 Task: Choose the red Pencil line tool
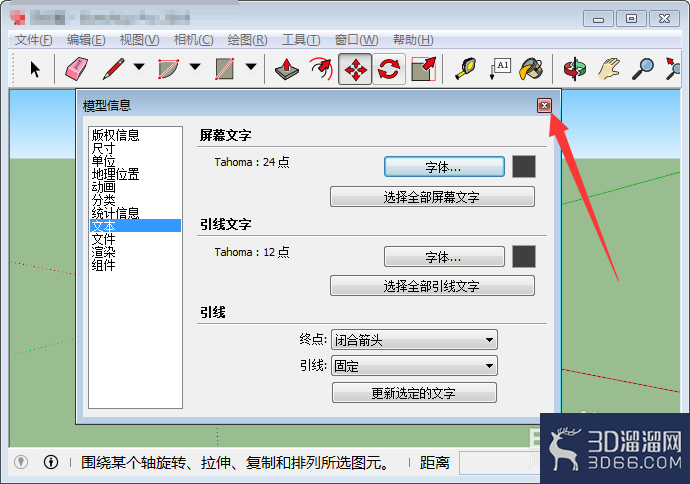113,69
